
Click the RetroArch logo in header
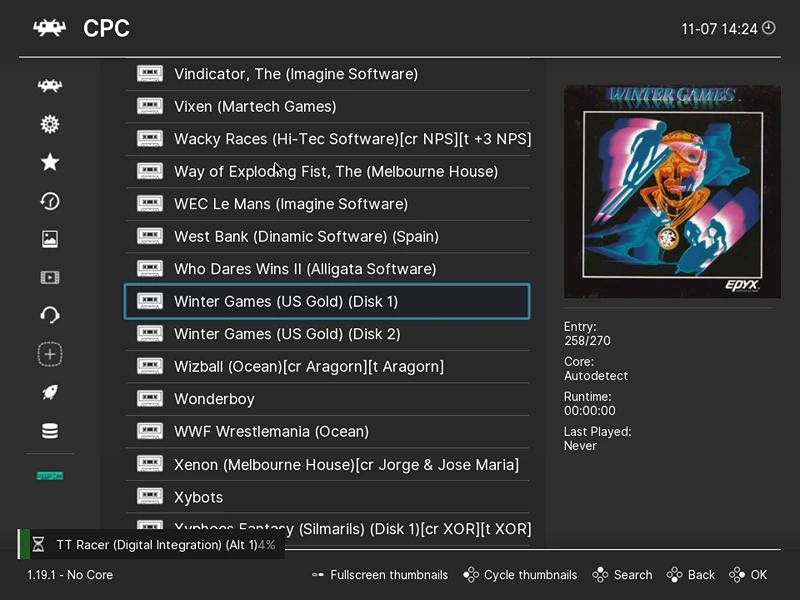tap(49, 28)
